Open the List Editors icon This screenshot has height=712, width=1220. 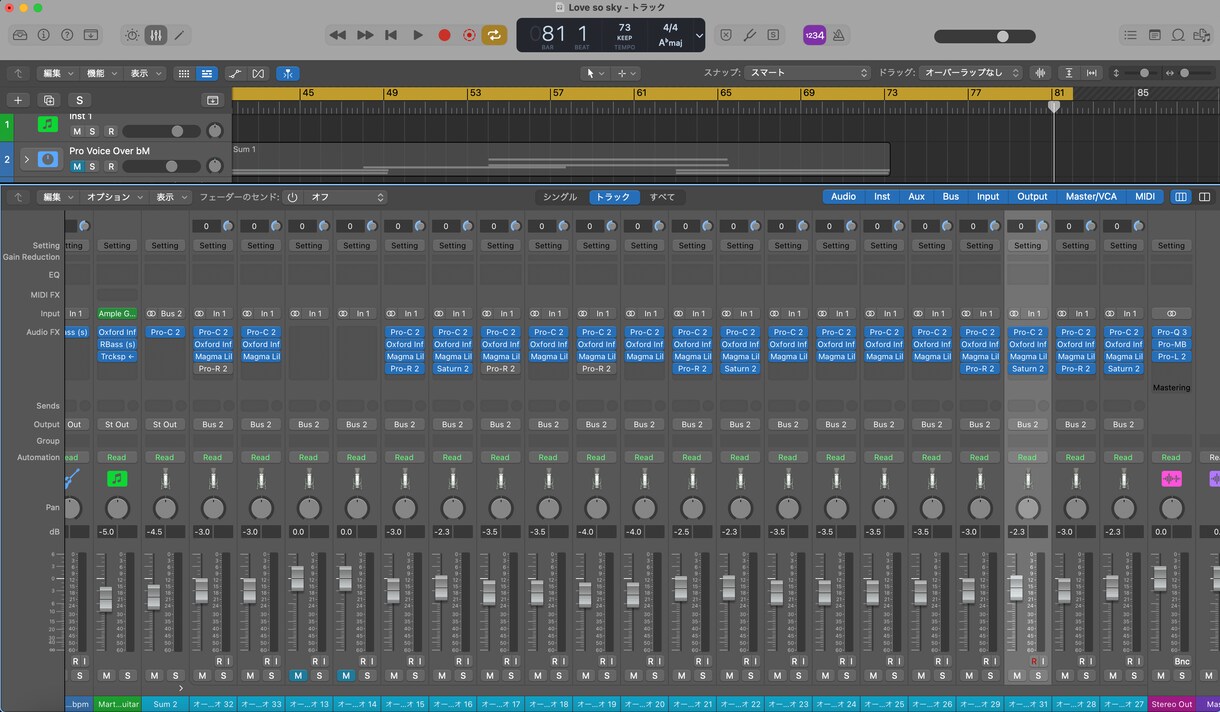1130,35
